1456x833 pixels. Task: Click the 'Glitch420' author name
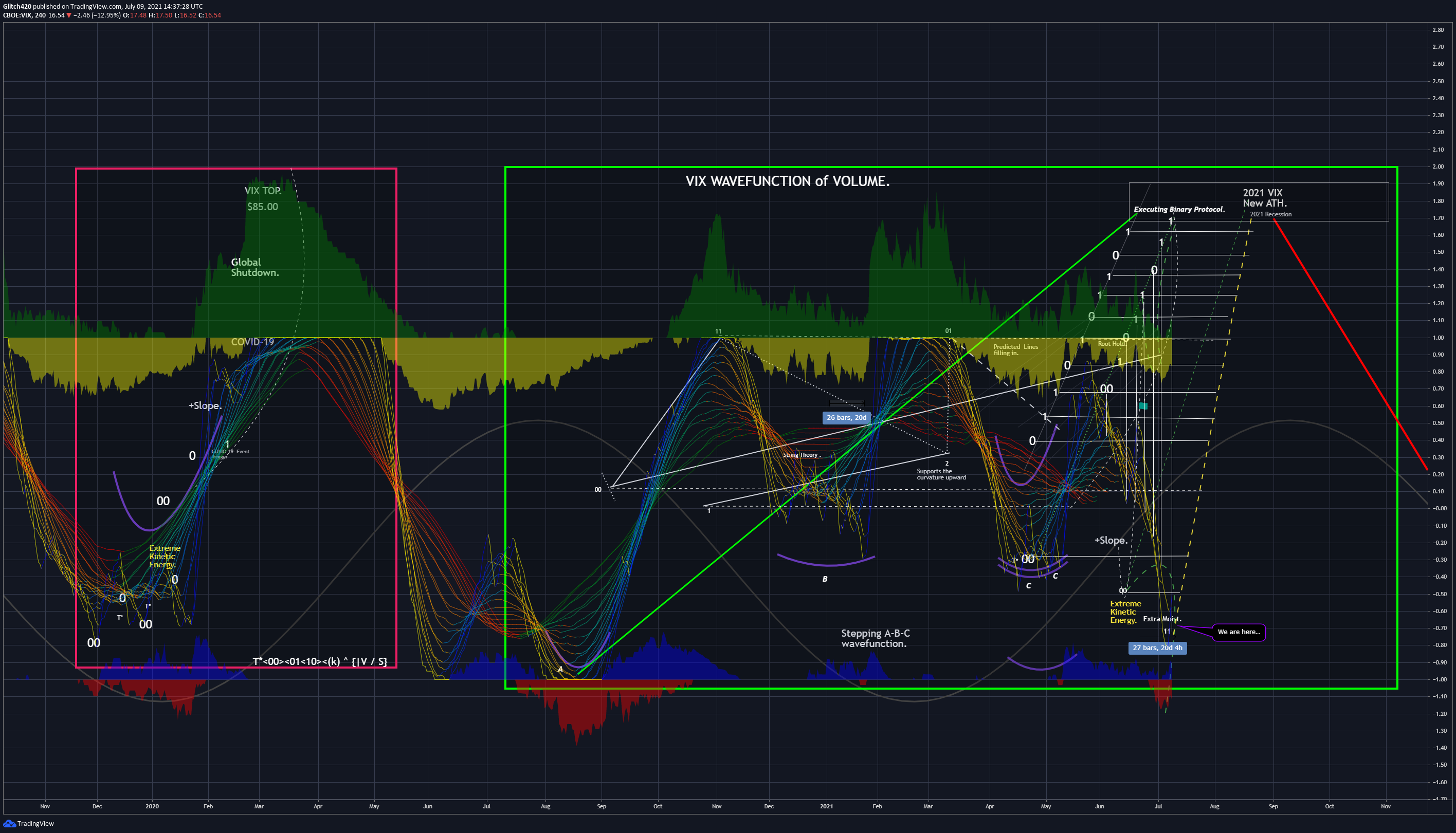(17, 6)
